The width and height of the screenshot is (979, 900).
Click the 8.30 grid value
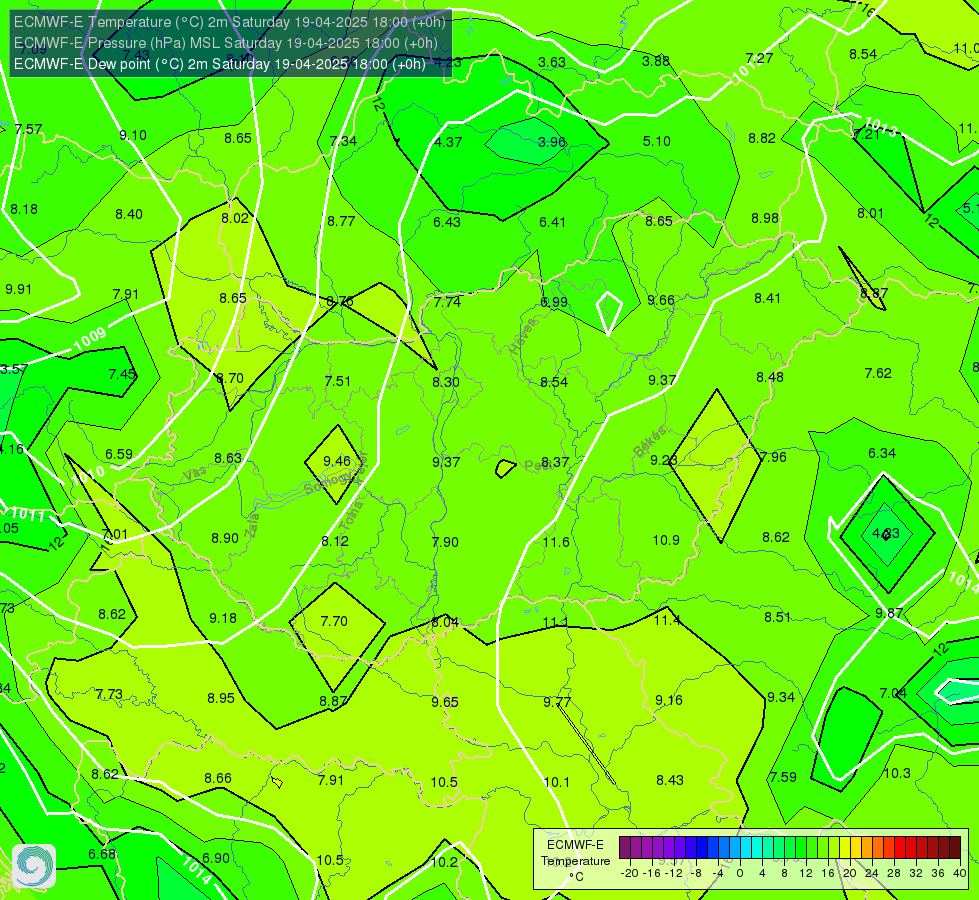tap(446, 382)
